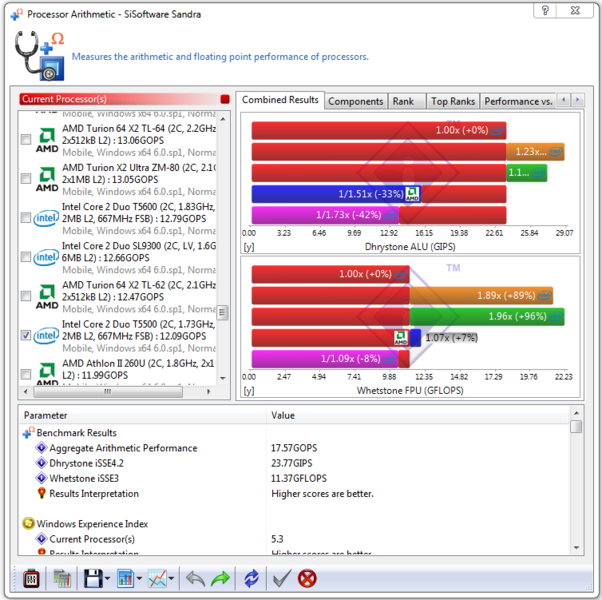Select the Aggregate Arithmetic Performance row
This screenshot has width=602, height=600.
294,448
